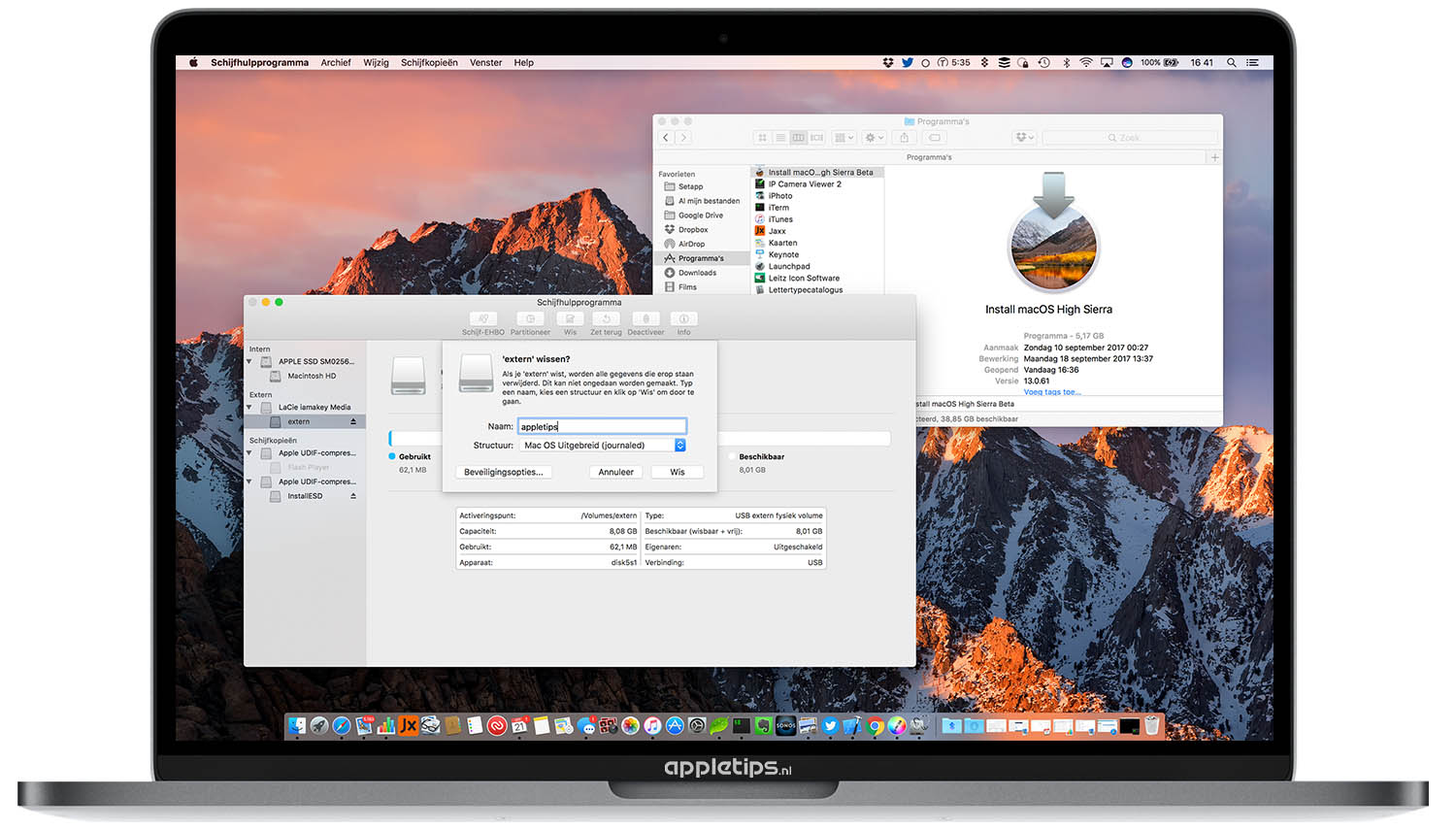This screenshot has width=1456, height=830.
Task: Open Finder arrange dropdown
Action: [844, 138]
